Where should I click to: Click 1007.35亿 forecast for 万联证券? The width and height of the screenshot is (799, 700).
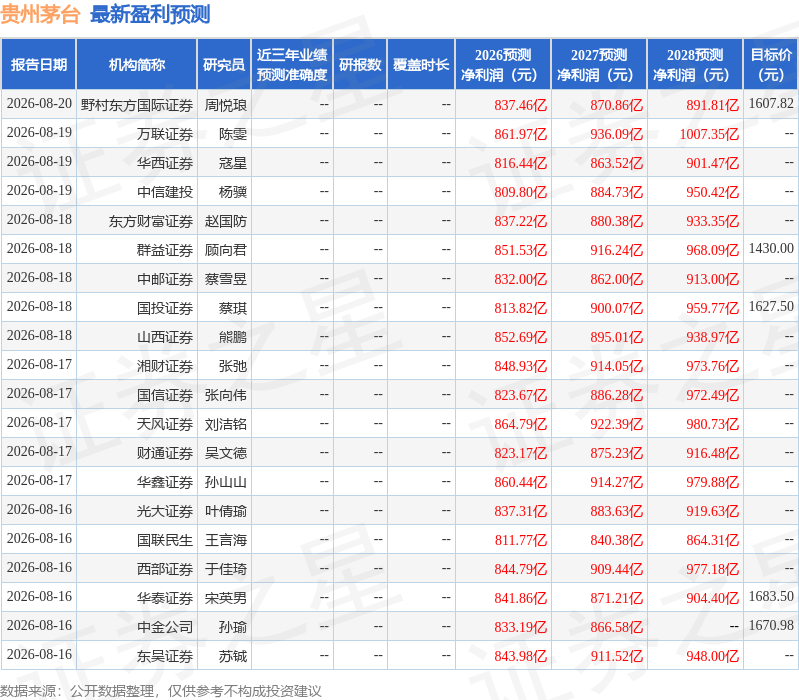click(709, 134)
